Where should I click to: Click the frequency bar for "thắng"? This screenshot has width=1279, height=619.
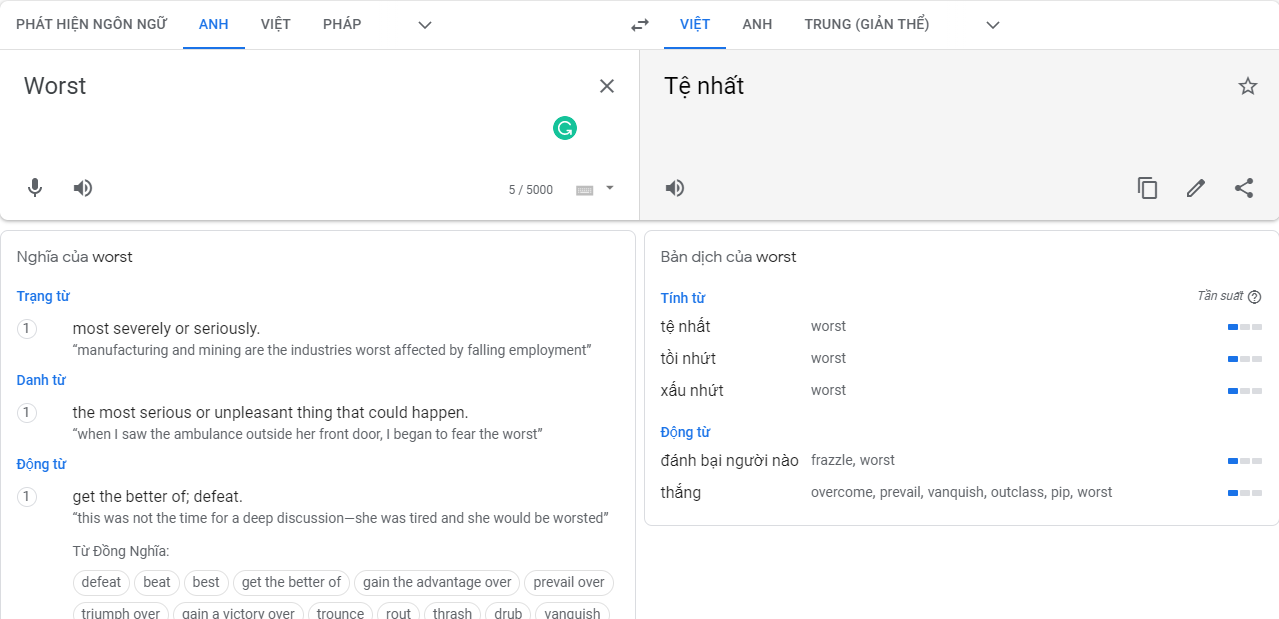click(x=1245, y=493)
